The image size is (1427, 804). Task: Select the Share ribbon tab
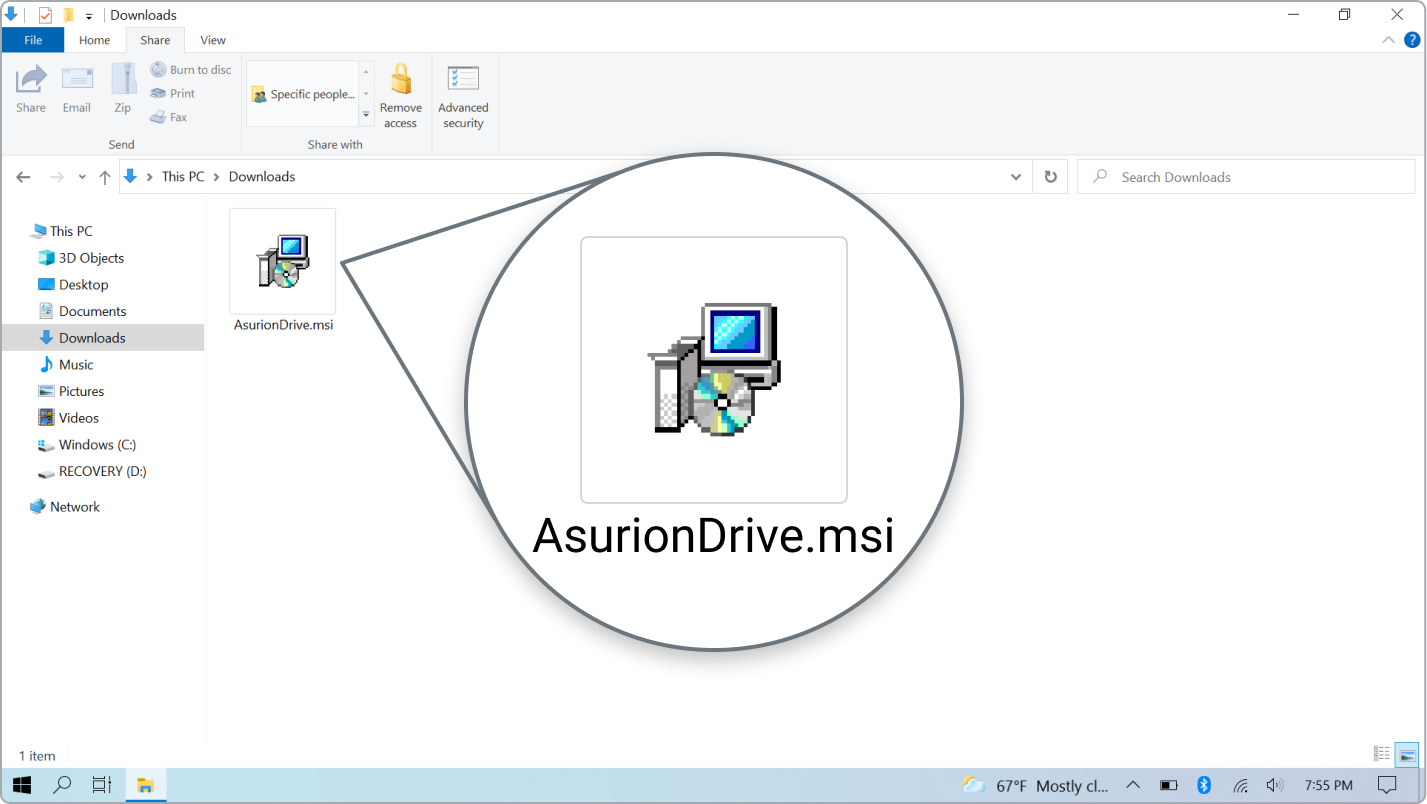(155, 40)
